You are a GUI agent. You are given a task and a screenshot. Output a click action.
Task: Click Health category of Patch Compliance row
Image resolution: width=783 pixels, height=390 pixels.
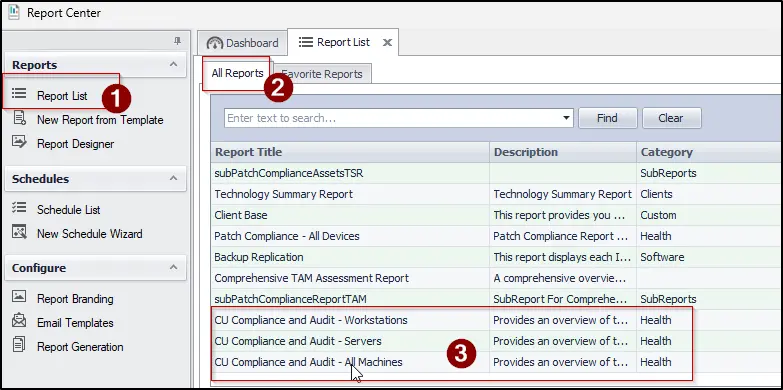(x=709, y=236)
